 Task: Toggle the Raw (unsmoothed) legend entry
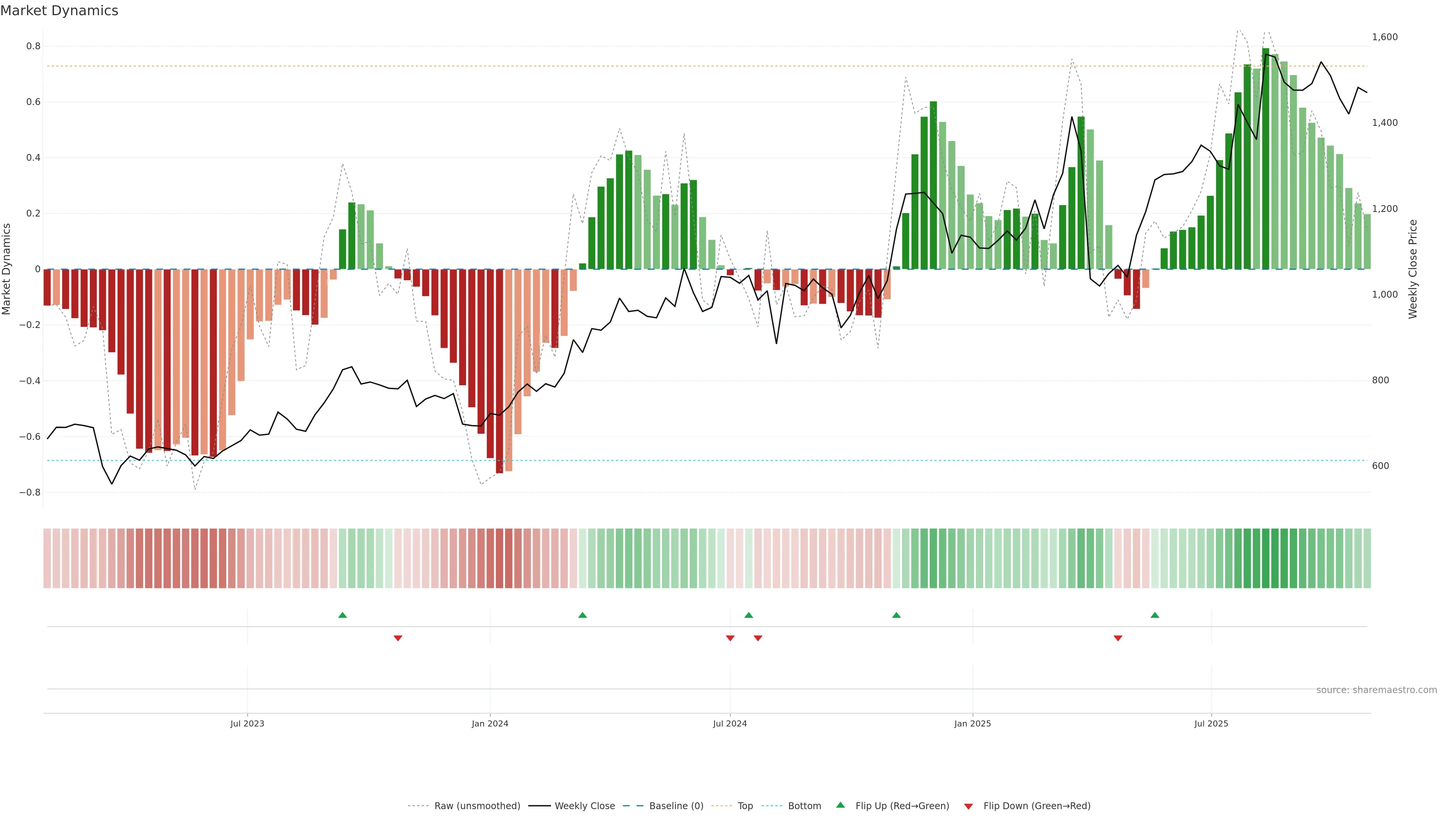click(x=477, y=806)
